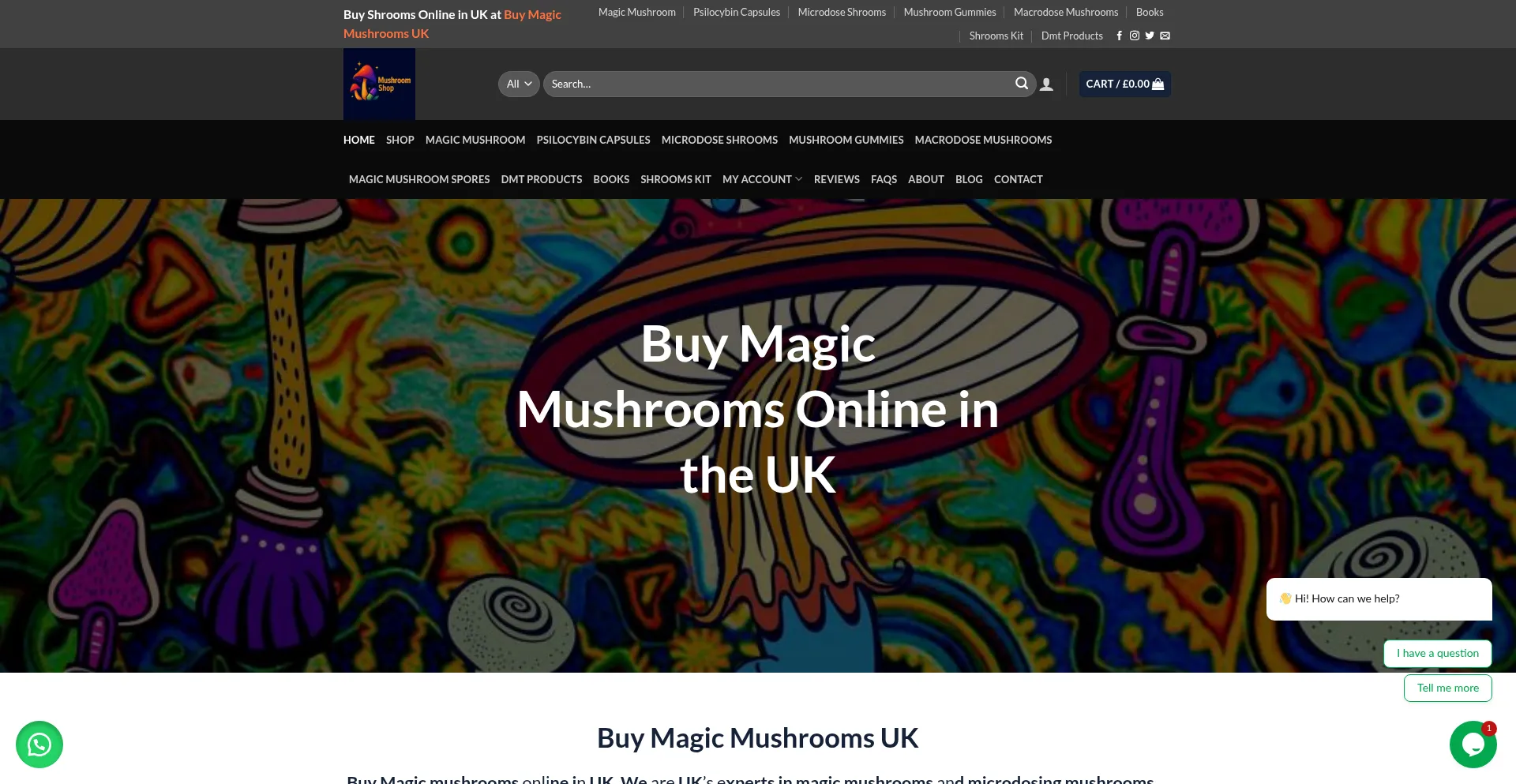Open the Twitter social icon

[1150, 36]
